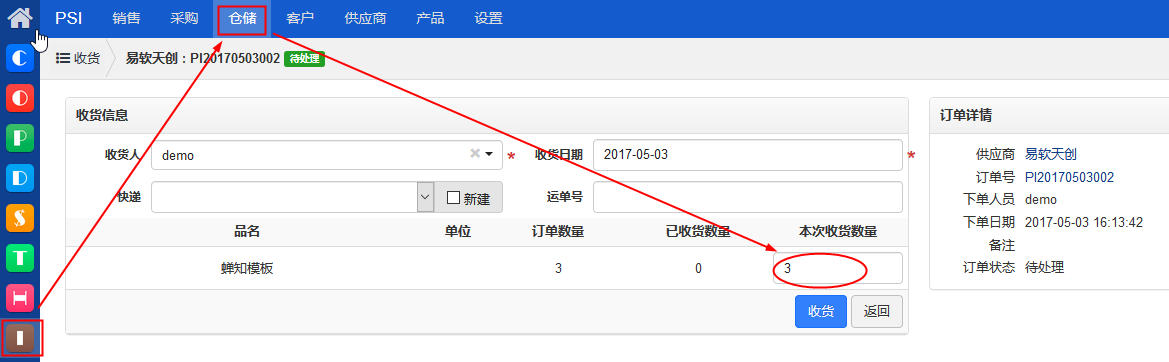
Task: Click the 品名 column header
Action: tap(247, 232)
